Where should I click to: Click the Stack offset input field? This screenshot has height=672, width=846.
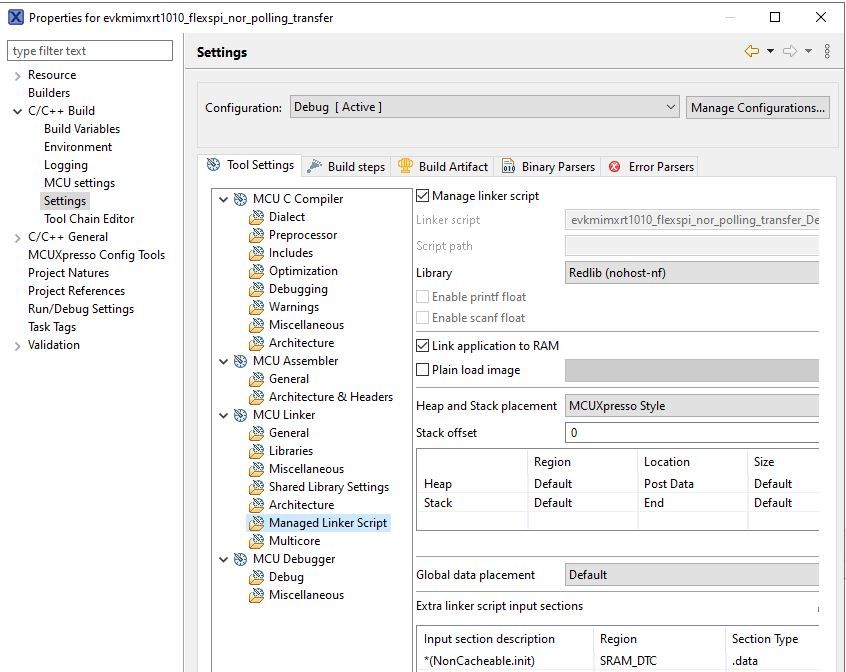click(x=692, y=433)
